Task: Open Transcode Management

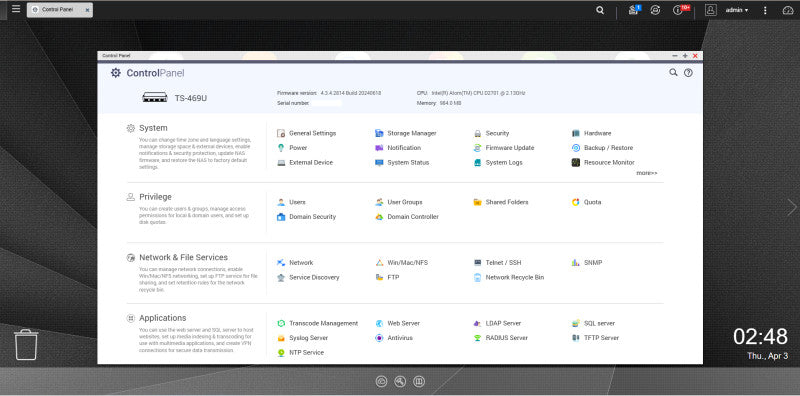Action: tap(317, 324)
